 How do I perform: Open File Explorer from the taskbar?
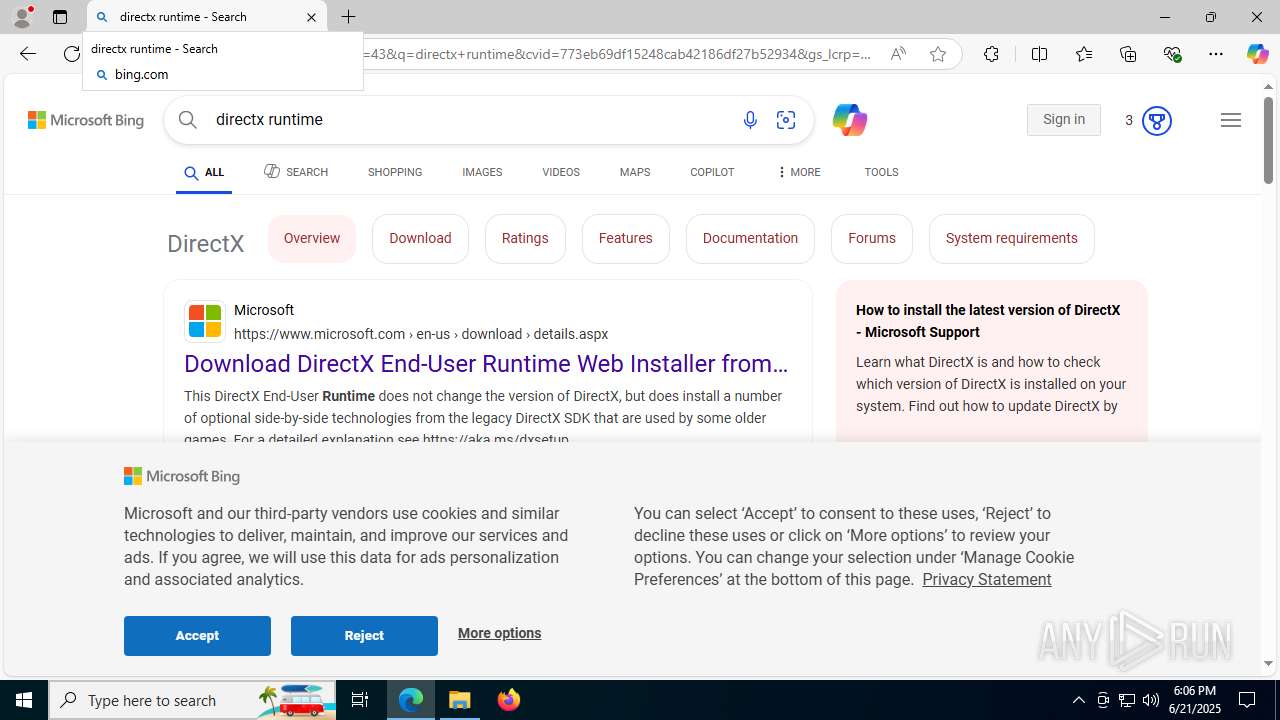(x=460, y=700)
